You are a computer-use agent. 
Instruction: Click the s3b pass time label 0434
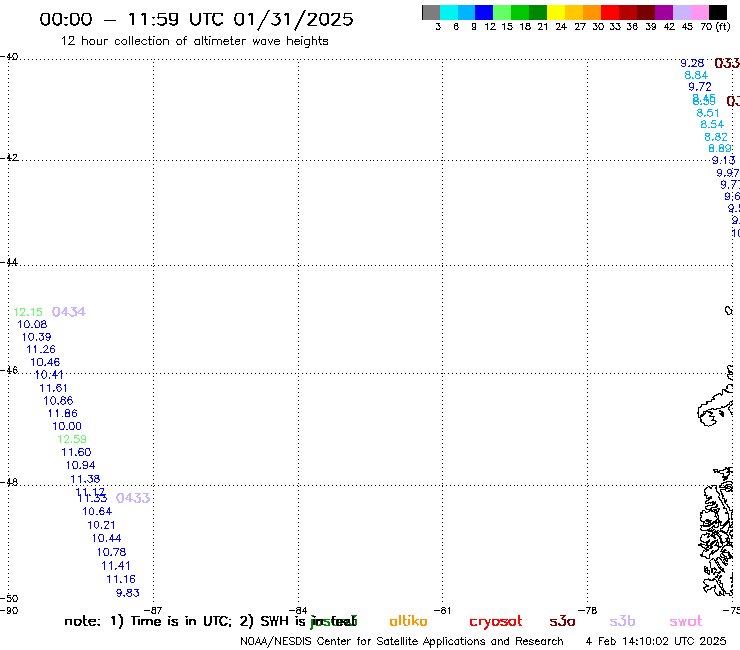(x=68, y=312)
